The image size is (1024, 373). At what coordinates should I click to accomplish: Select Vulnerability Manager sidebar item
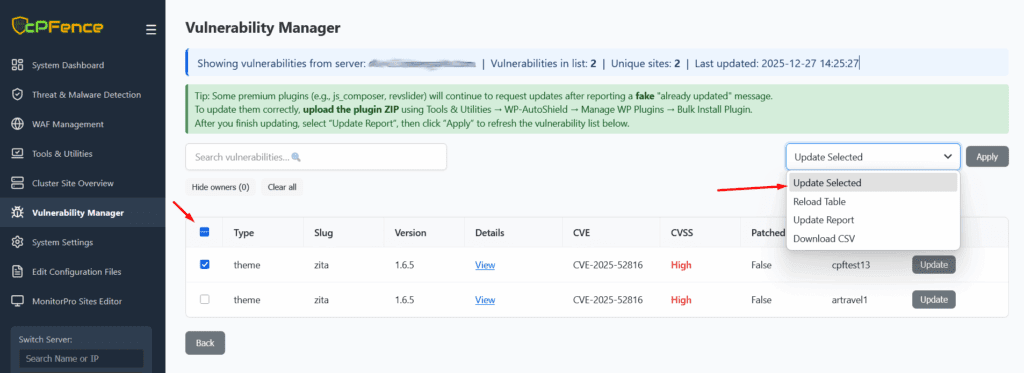pos(82,212)
